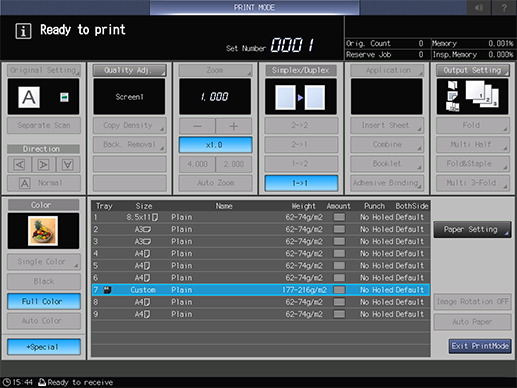Click the +Special button

tap(44, 347)
